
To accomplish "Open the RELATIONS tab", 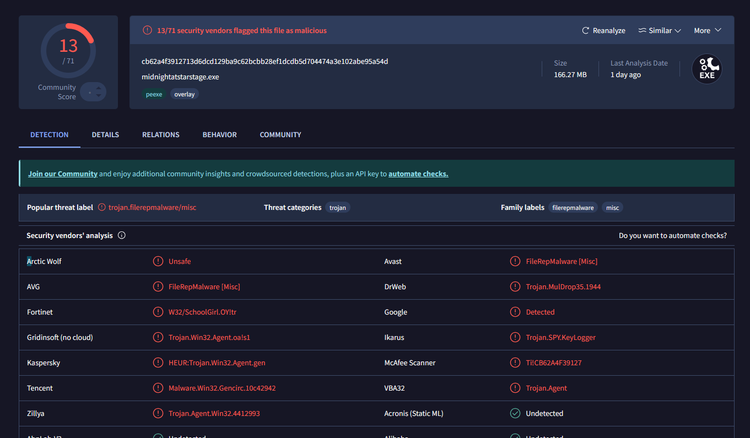I will 161,135.
